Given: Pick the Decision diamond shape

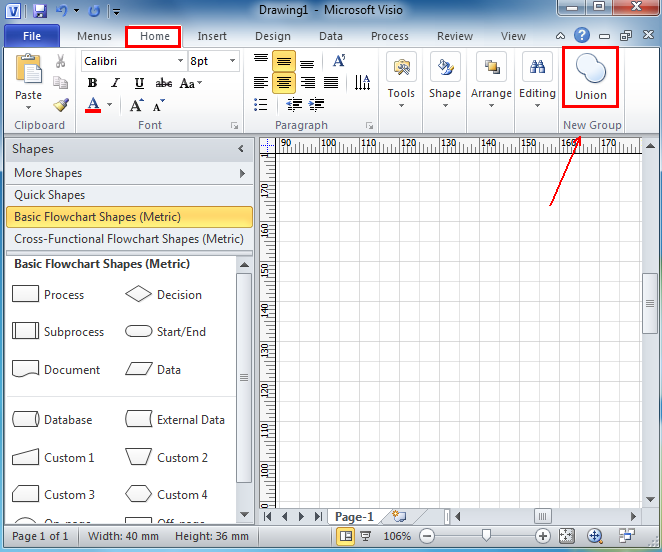Looking at the screenshot, I should point(138,294).
